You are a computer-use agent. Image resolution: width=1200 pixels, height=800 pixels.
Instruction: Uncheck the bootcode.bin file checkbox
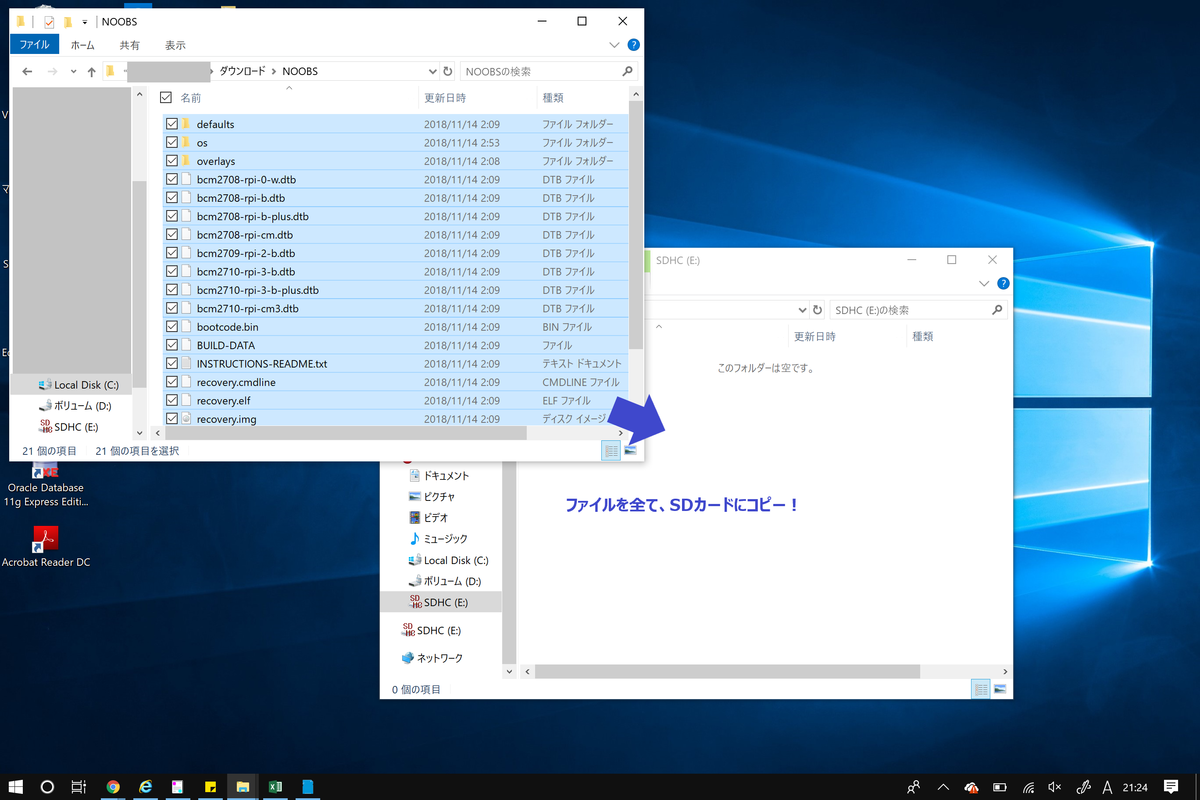[x=170, y=326]
